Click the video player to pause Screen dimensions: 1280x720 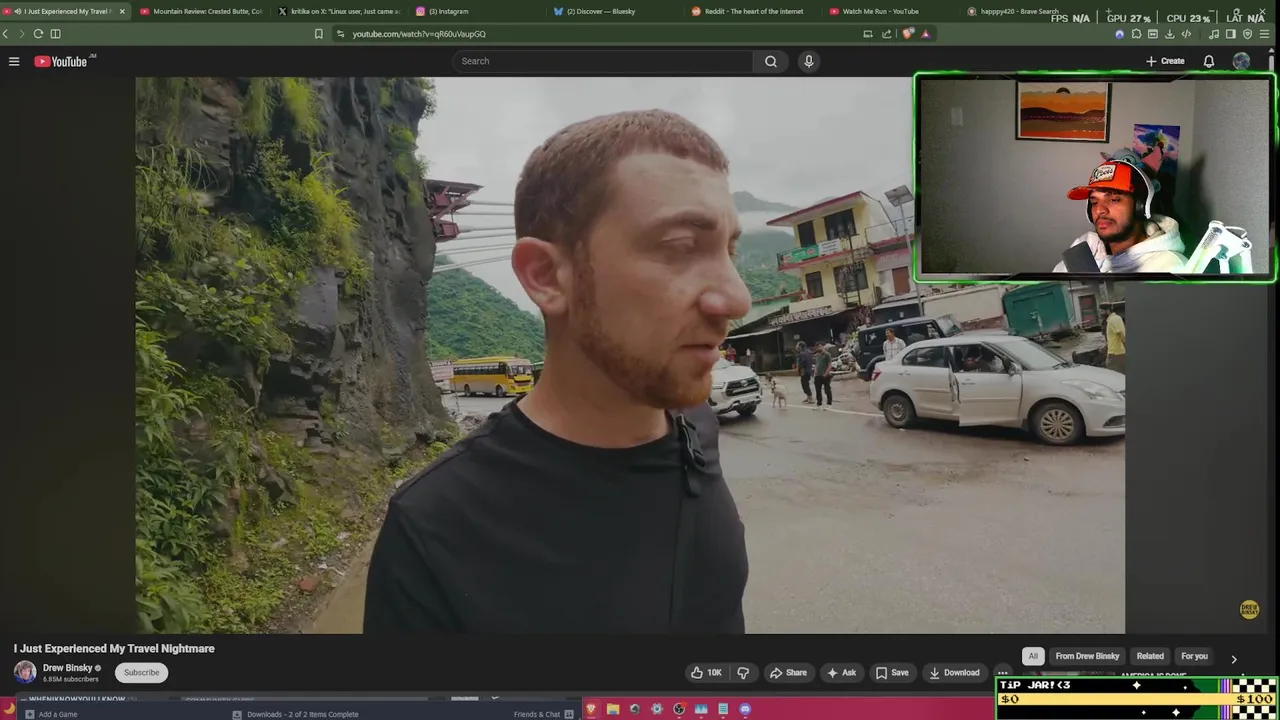click(x=630, y=355)
